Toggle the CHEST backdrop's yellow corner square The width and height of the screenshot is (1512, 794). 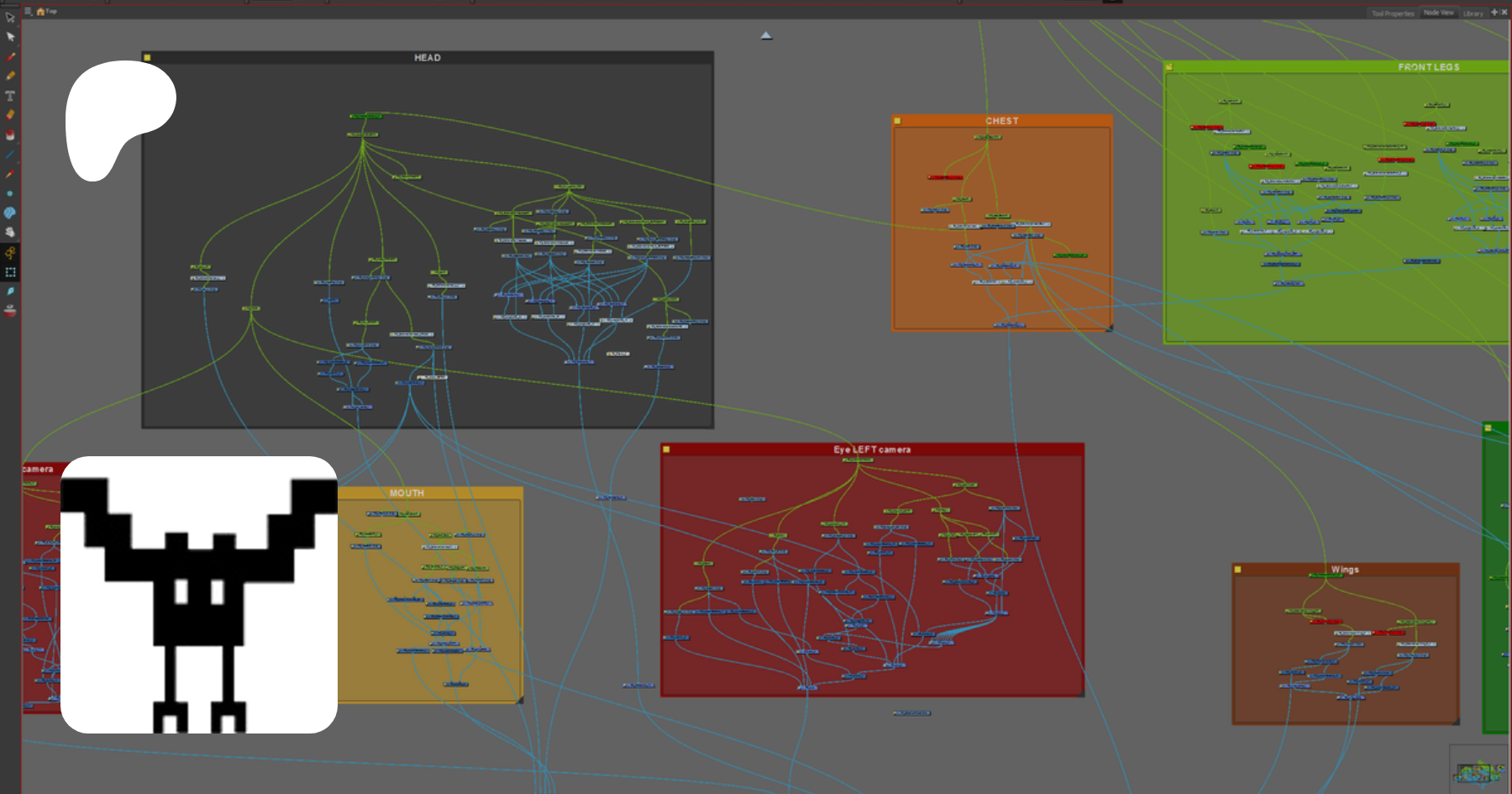click(x=897, y=121)
